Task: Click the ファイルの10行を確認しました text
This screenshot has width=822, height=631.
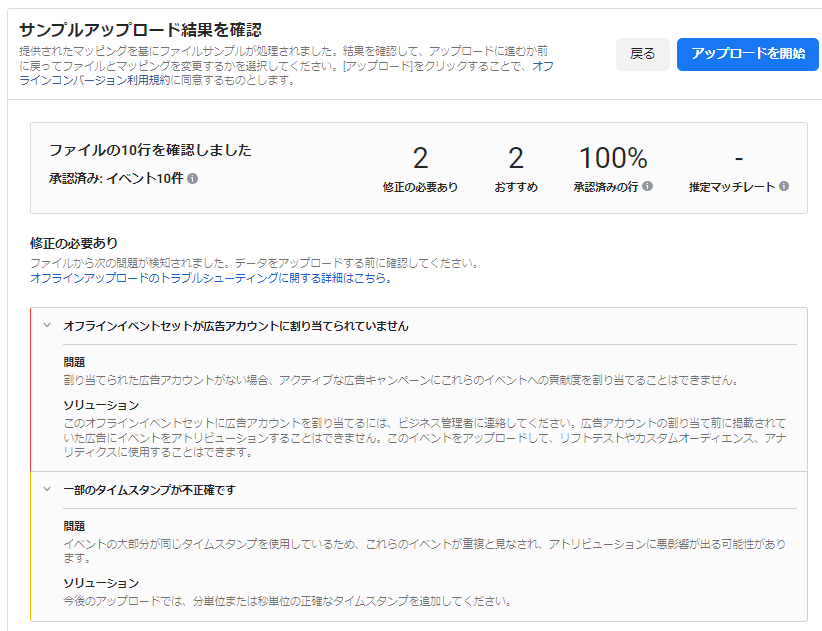Action: [x=150, y=150]
